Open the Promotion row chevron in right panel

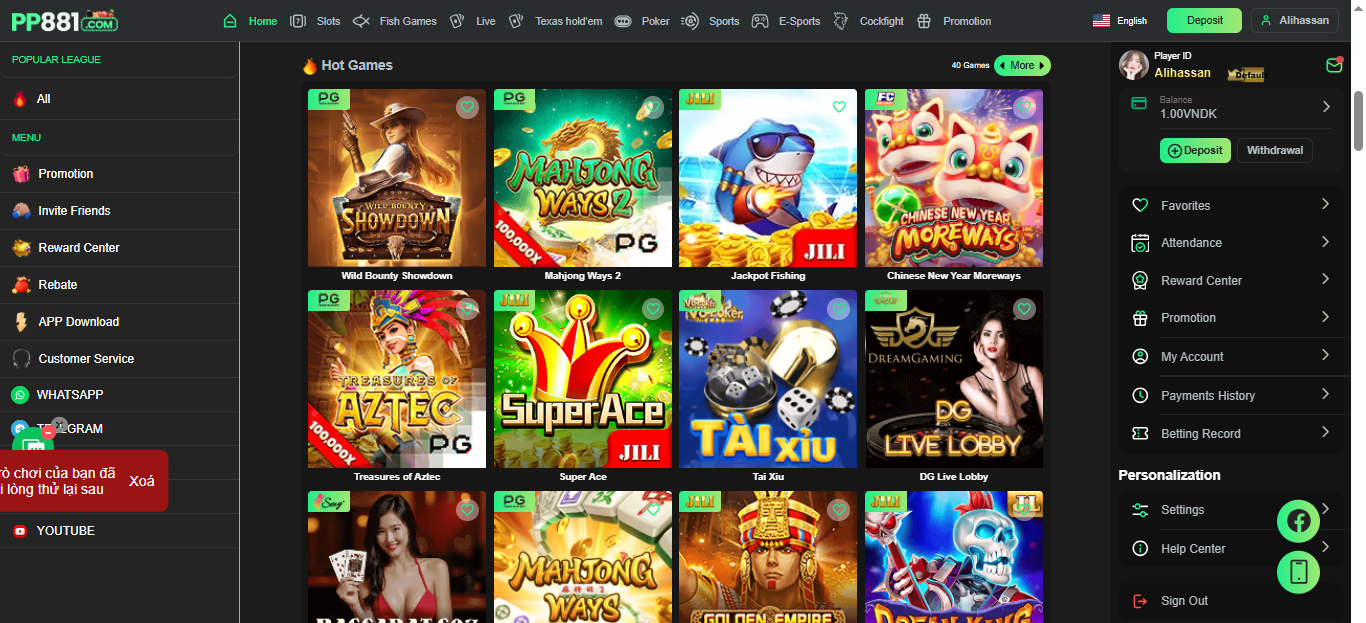tap(1325, 317)
